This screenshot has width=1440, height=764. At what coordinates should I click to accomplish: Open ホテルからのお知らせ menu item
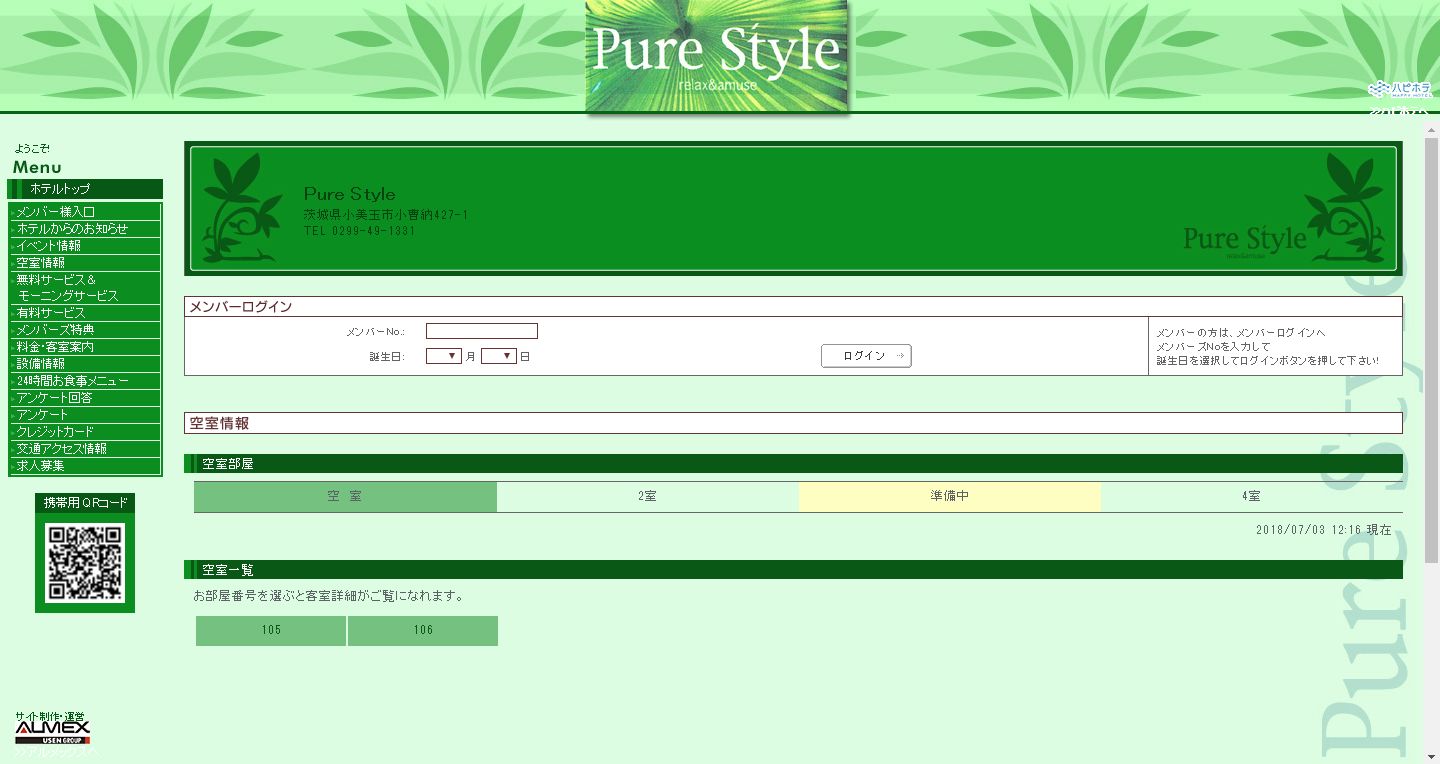[85, 228]
